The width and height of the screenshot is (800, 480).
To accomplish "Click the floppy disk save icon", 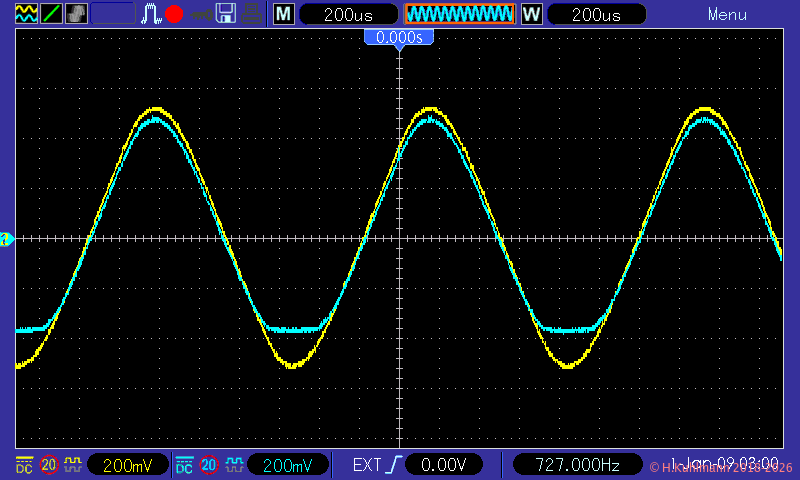I will click(227, 14).
